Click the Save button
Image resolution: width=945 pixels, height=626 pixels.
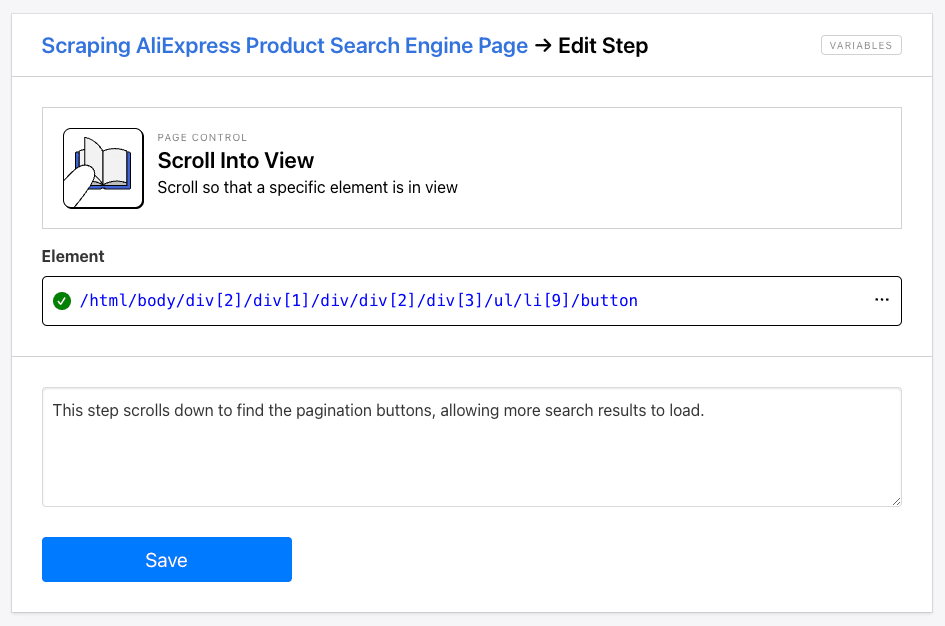coord(167,560)
